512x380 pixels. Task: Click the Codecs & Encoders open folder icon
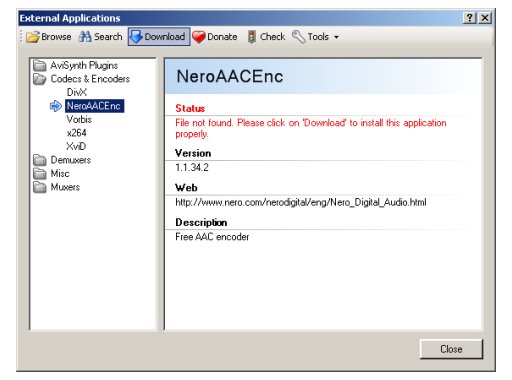click(40, 79)
